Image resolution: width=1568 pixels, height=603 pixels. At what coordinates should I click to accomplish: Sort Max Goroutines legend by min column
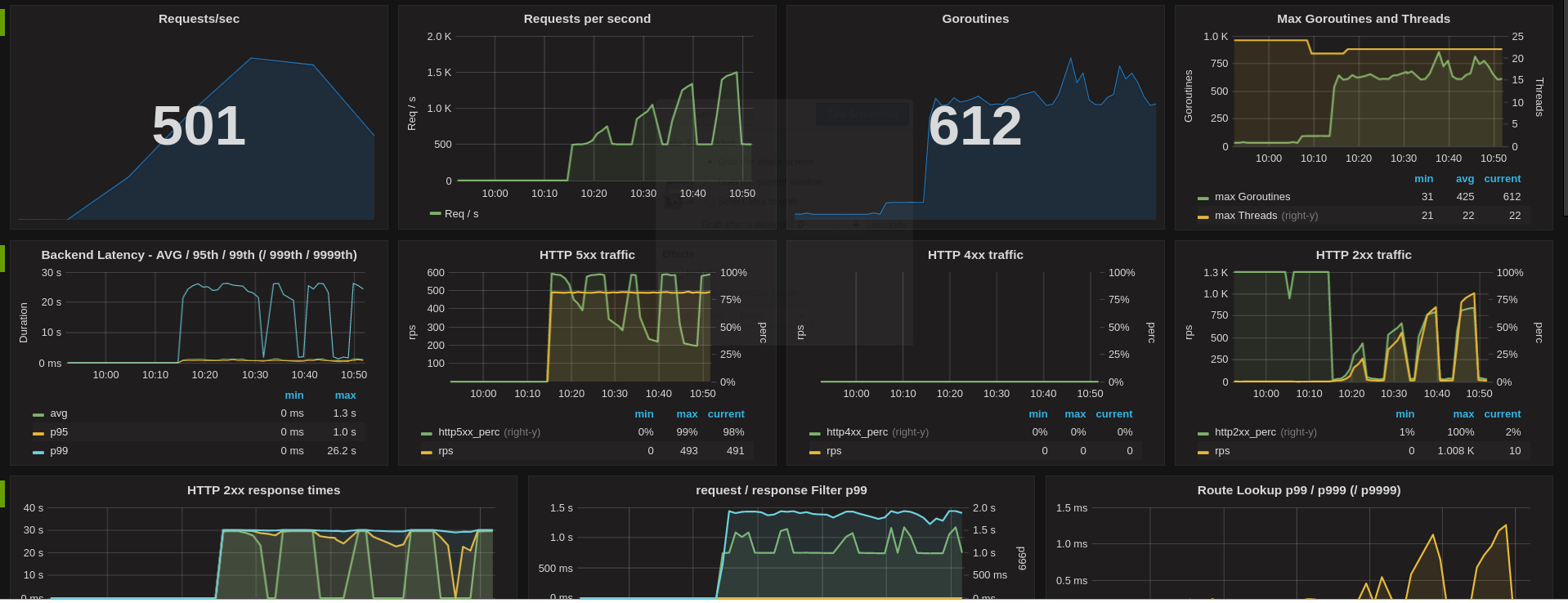click(x=1423, y=179)
